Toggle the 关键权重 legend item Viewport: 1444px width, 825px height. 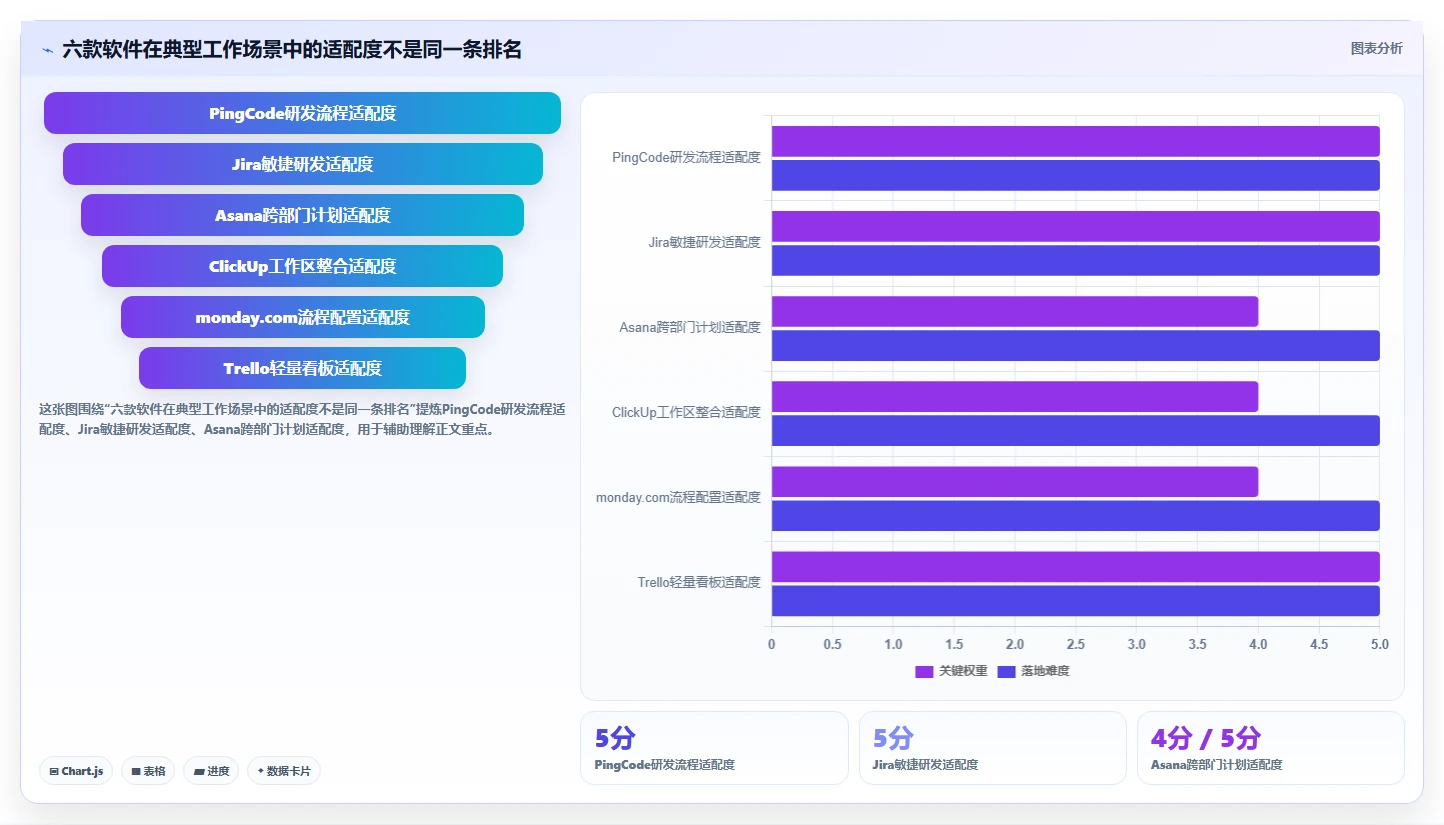[x=951, y=671]
